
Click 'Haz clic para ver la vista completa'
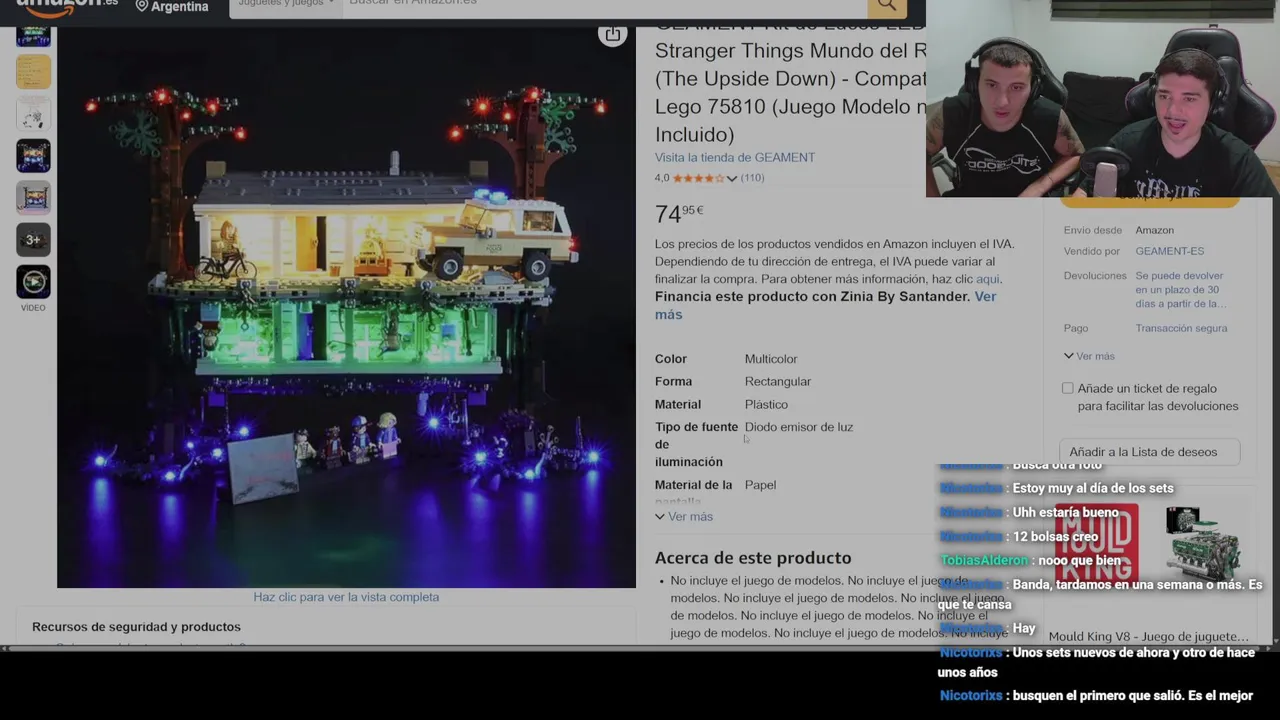click(x=346, y=597)
